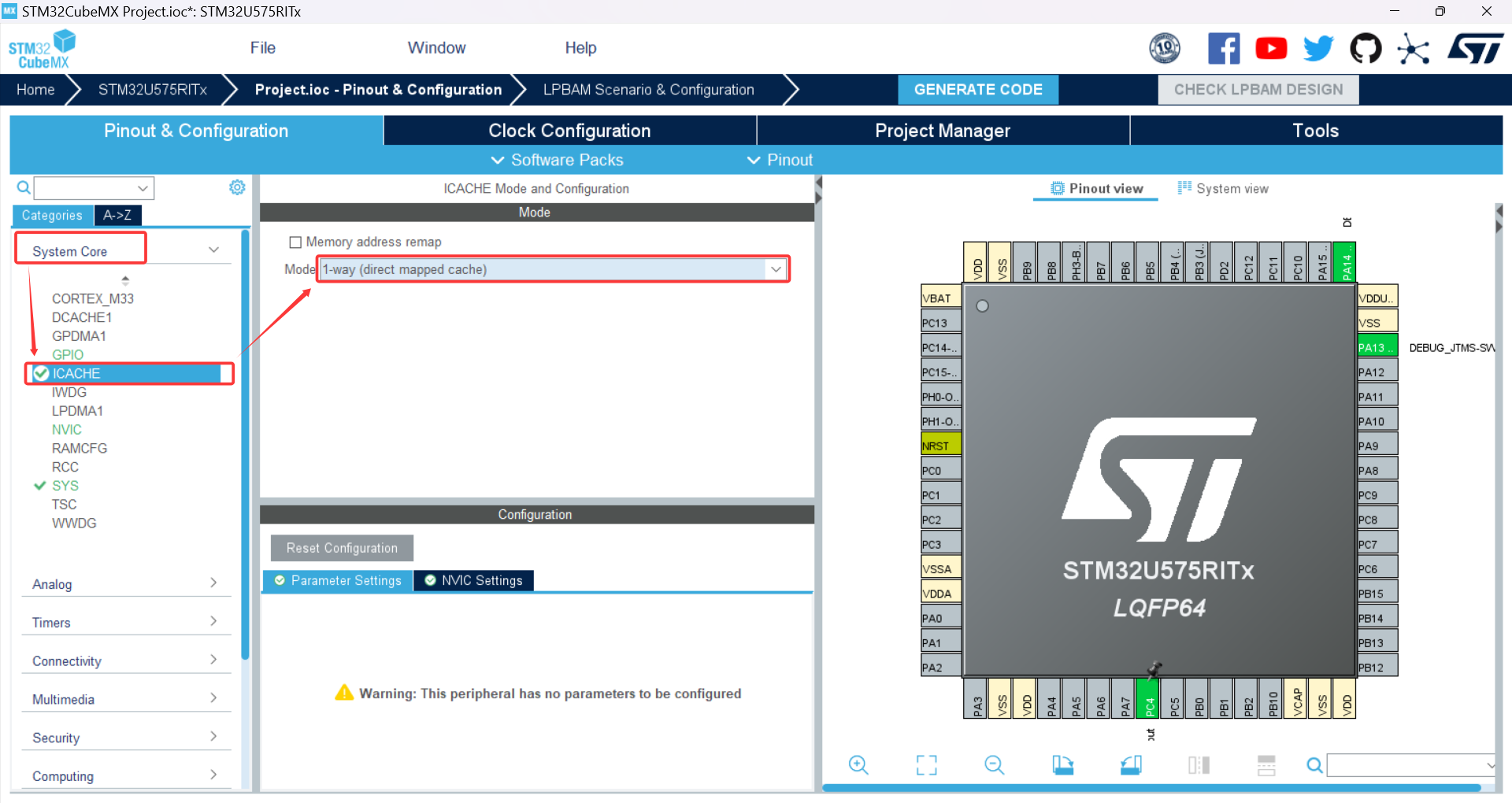1512x803 pixels.
Task: Open the ICACHE Mode dropdown
Action: click(553, 269)
